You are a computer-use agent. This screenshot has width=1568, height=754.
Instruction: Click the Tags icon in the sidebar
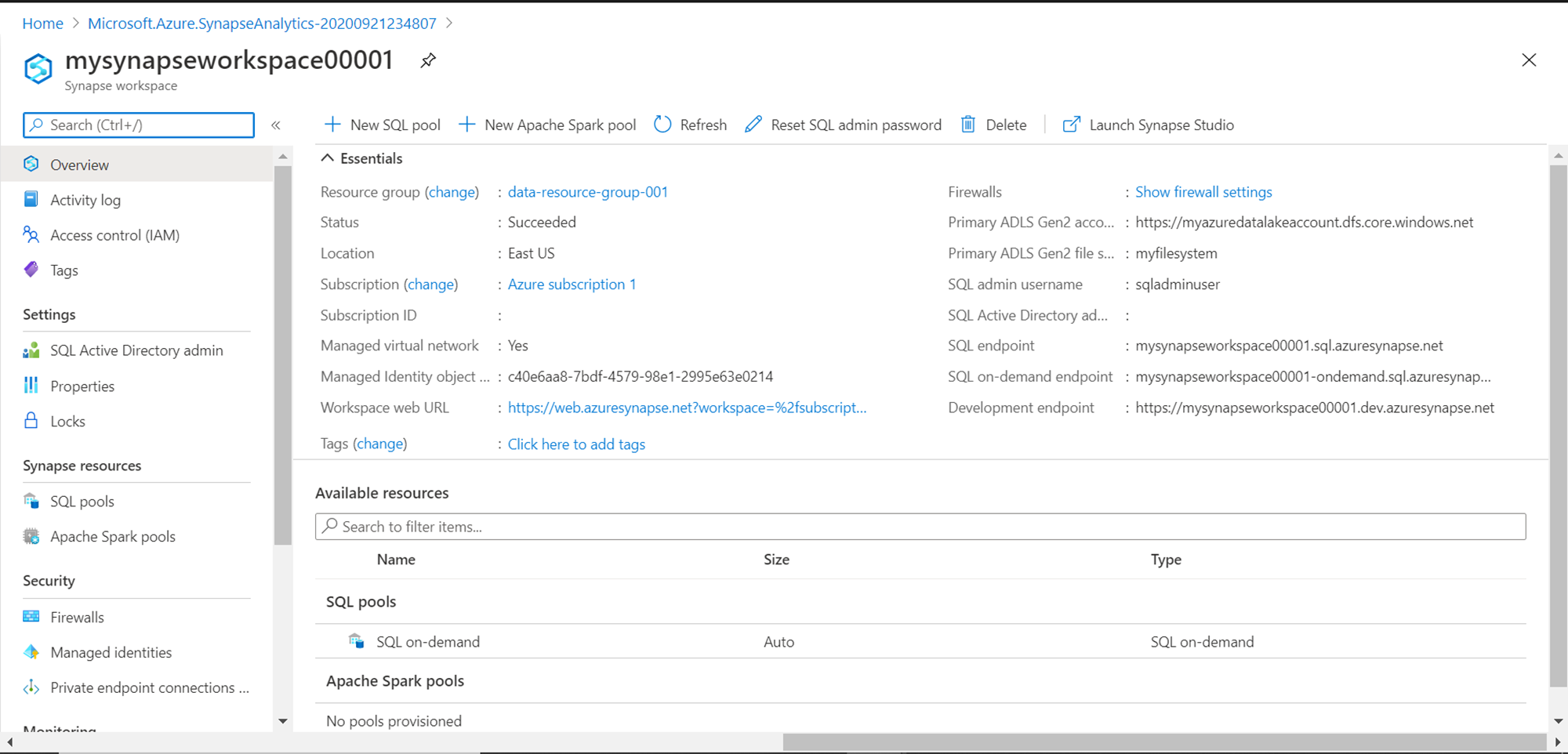pyautogui.click(x=31, y=270)
